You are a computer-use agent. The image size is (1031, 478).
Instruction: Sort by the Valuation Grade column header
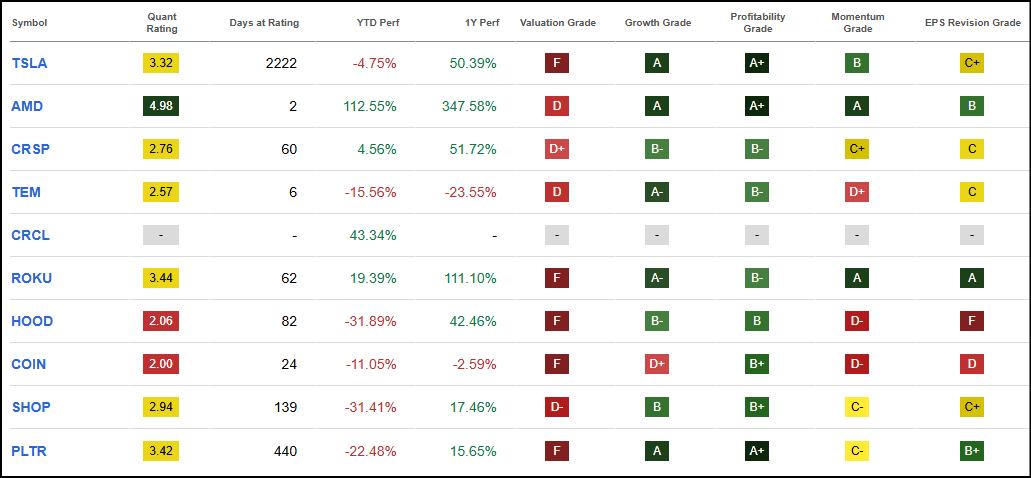pos(558,23)
